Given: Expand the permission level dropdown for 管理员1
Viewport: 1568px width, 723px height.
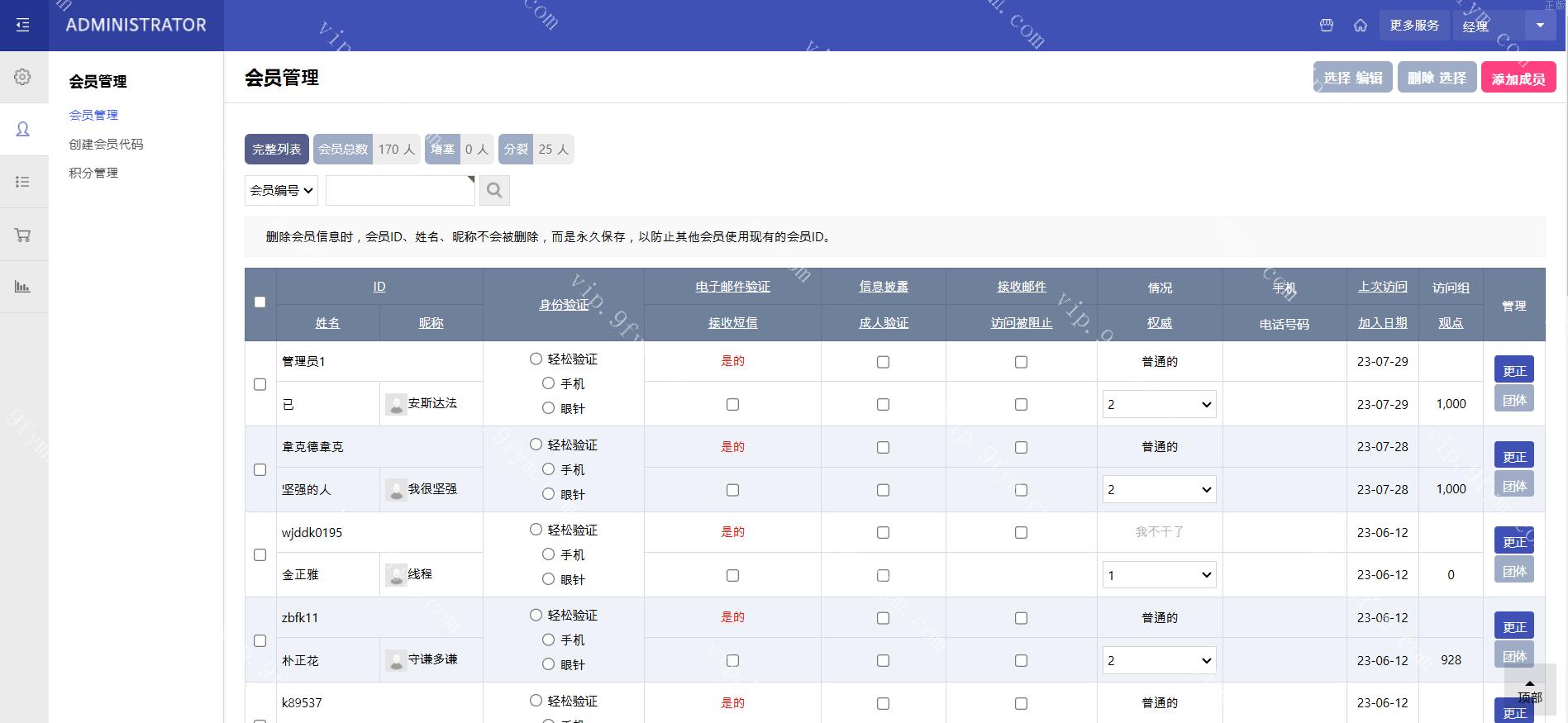Looking at the screenshot, I should pos(1159,405).
